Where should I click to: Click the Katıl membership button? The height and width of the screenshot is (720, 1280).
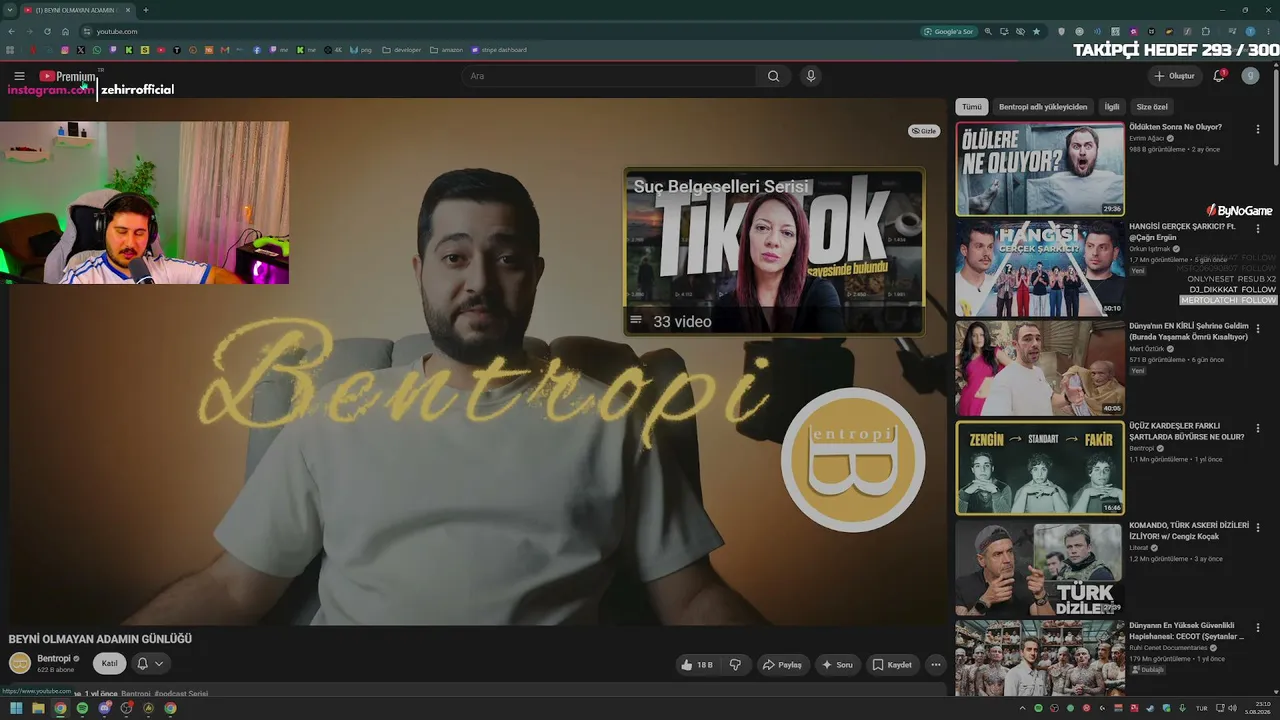click(x=110, y=663)
